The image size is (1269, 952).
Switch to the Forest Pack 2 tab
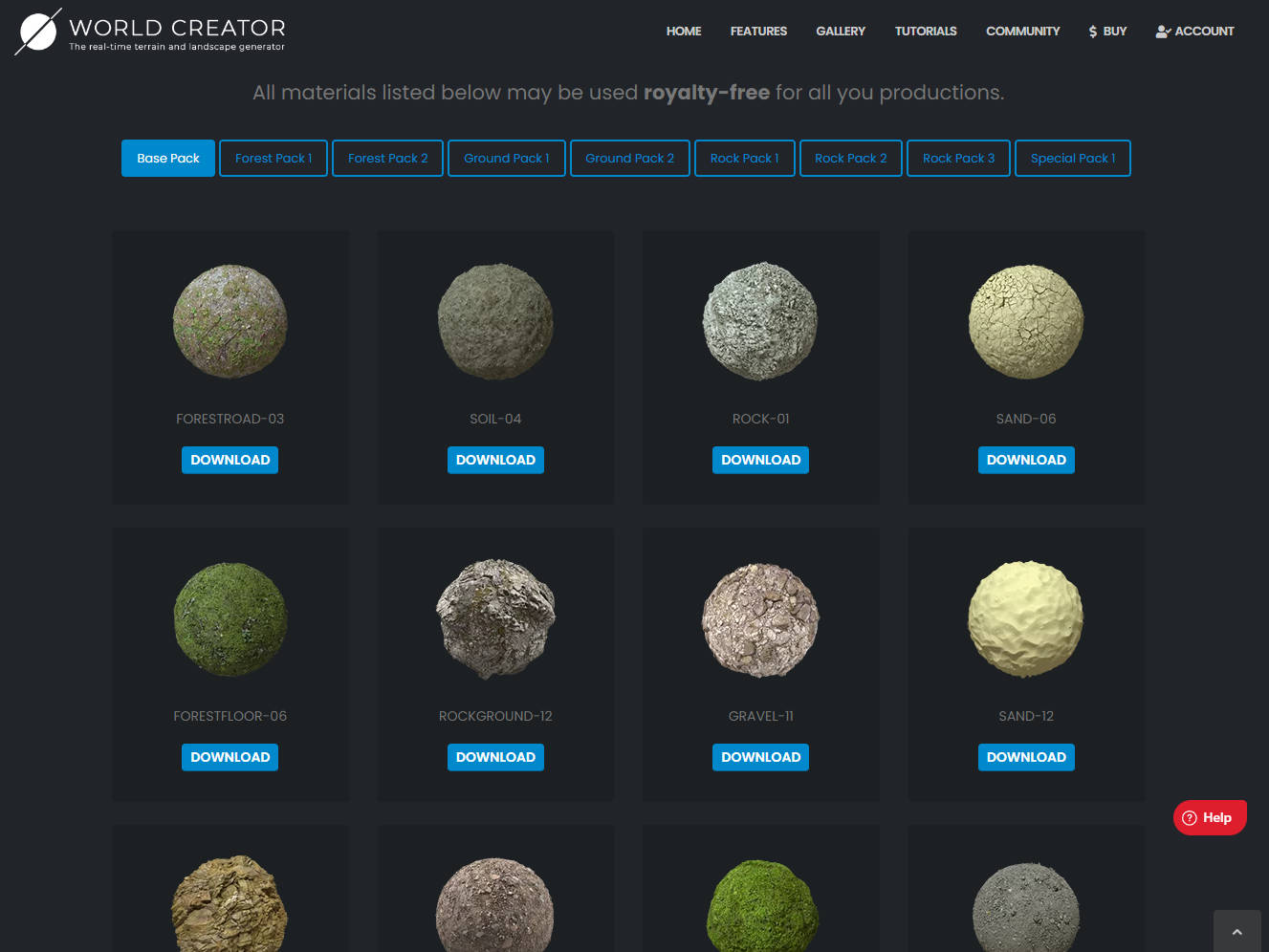click(388, 159)
